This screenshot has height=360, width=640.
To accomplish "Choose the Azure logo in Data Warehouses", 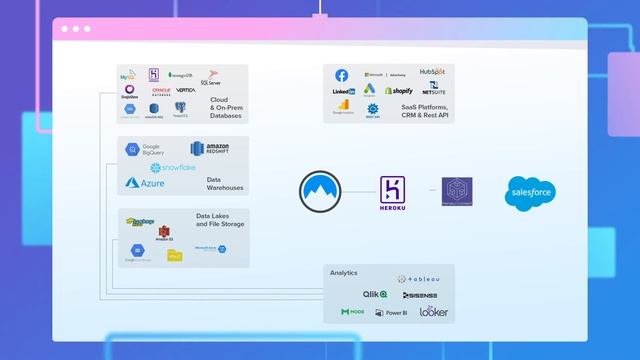I will pos(145,183).
